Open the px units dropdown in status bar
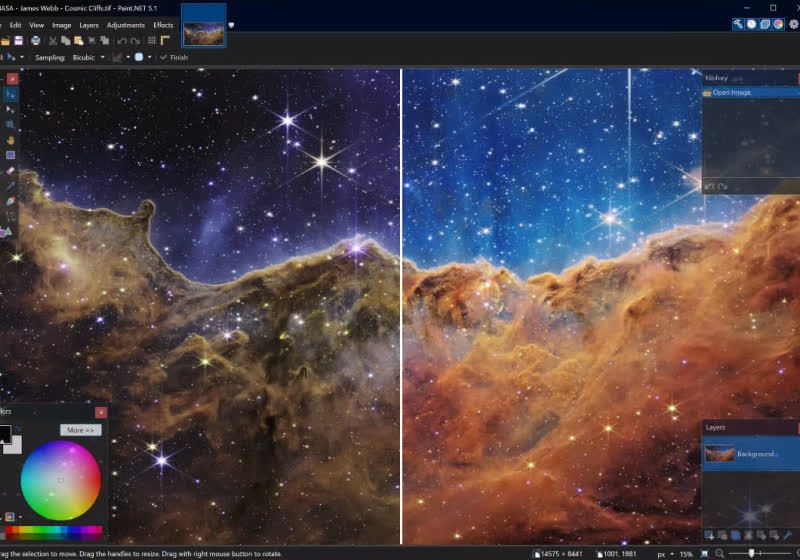 click(665, 554)
